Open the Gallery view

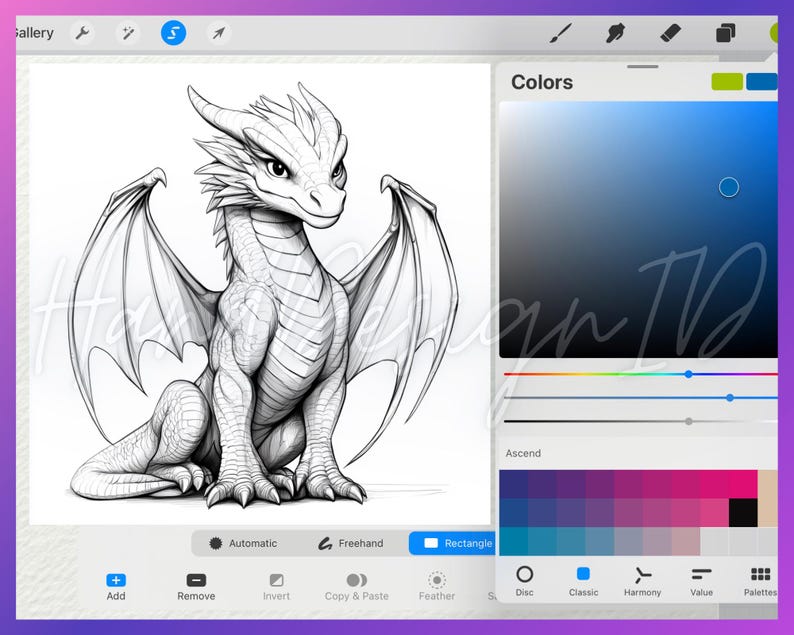click(34, 33)
